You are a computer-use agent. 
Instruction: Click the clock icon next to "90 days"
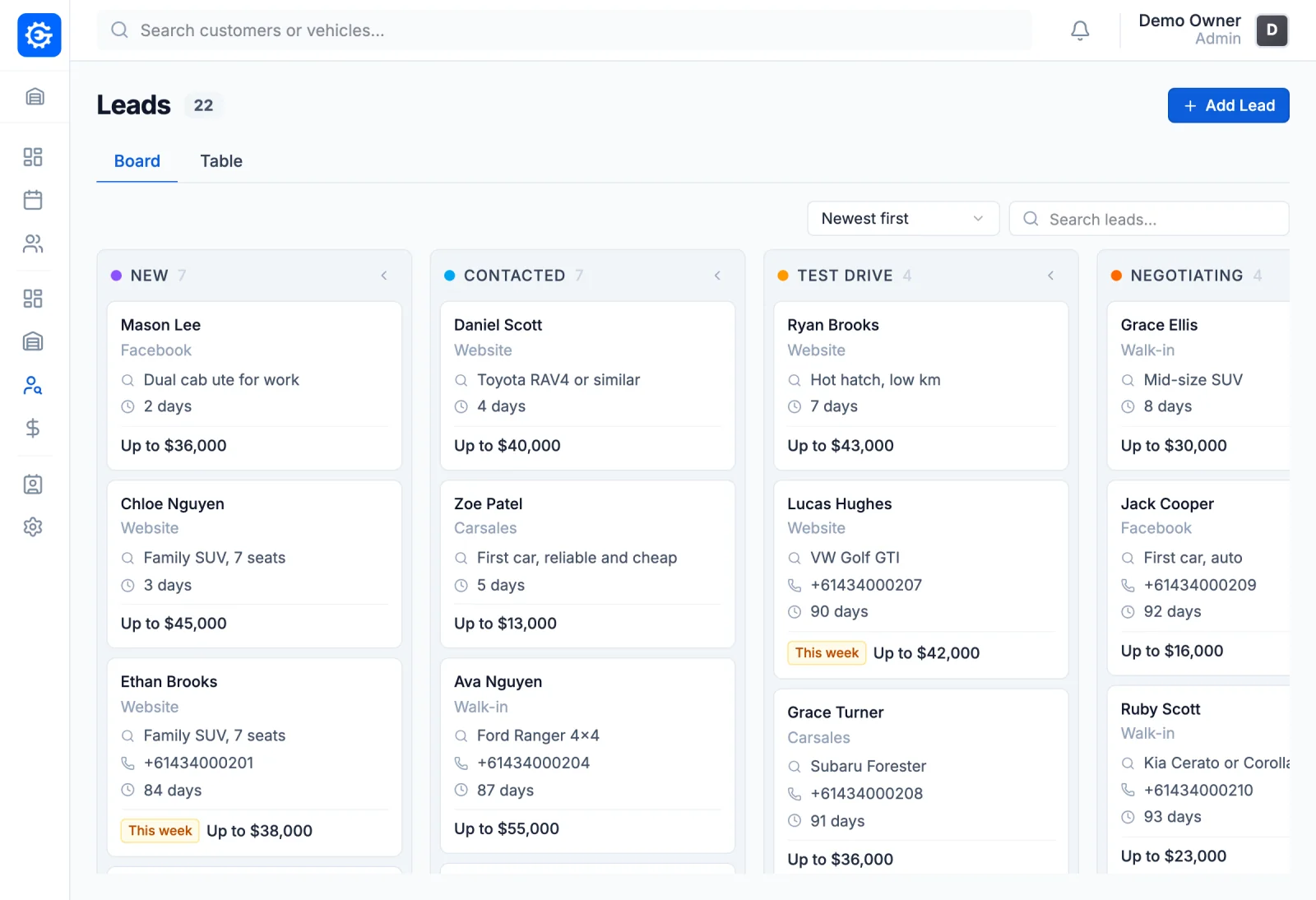(x=795, y=612)
